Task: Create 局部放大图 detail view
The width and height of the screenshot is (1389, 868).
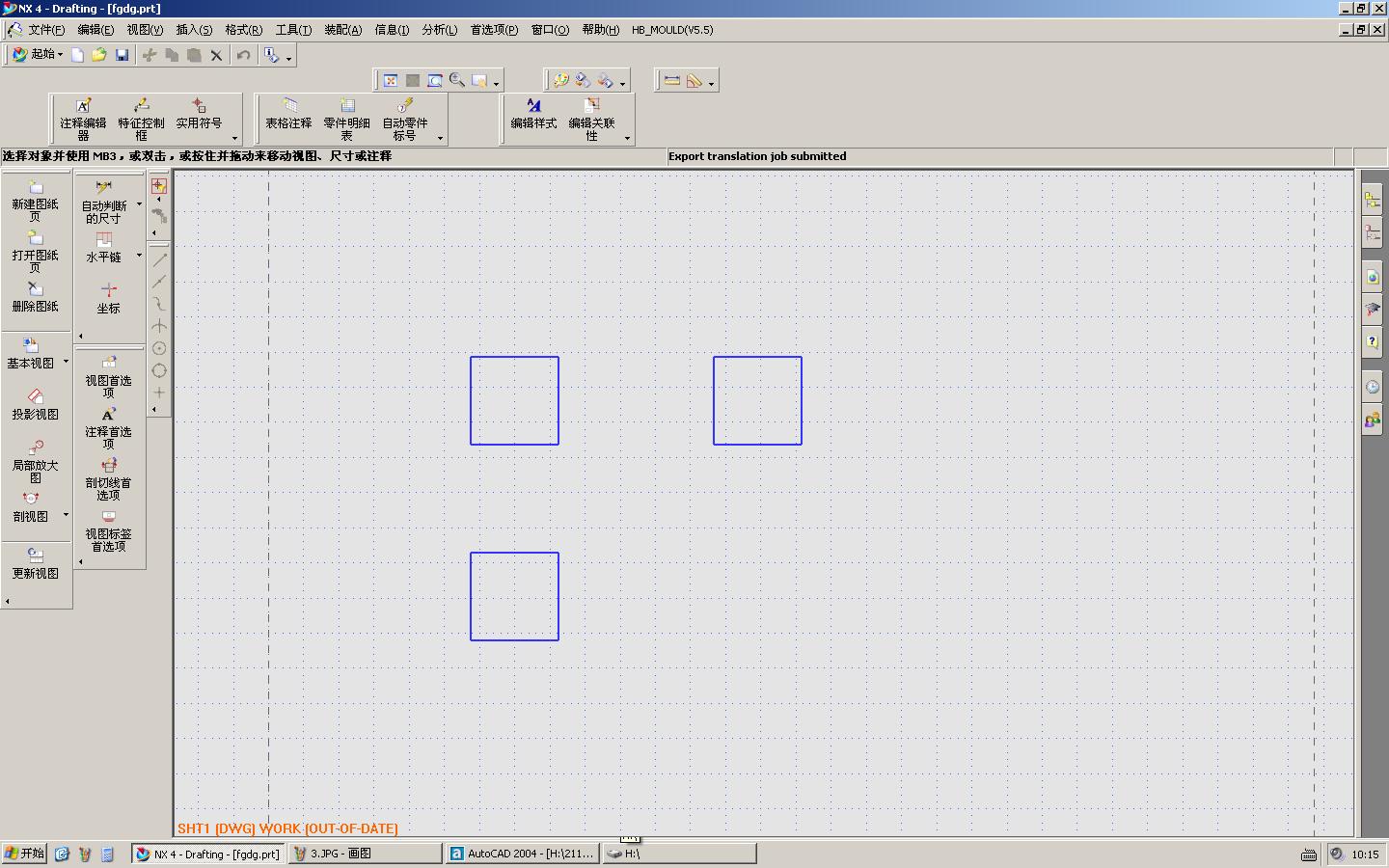Action: click(35, 462)
